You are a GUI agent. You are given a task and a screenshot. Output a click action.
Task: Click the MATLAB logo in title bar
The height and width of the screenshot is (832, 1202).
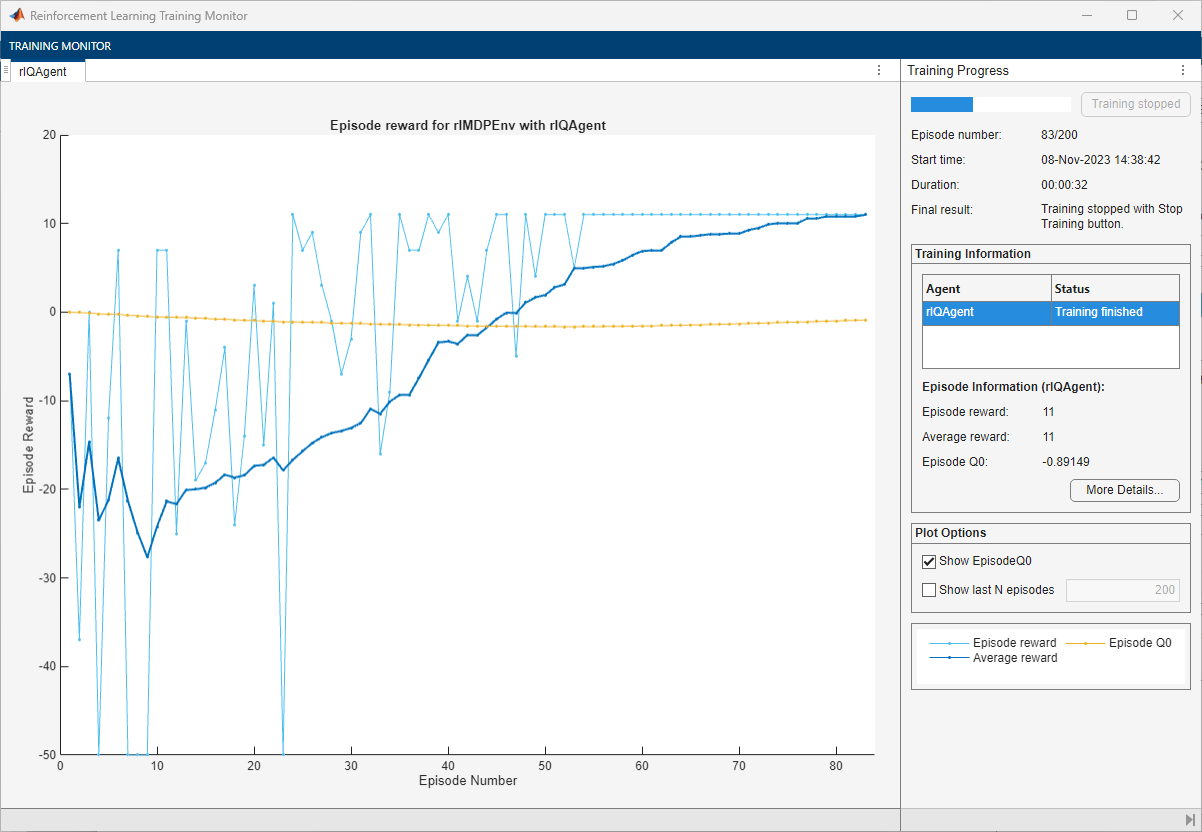click(x=17, y=16)
